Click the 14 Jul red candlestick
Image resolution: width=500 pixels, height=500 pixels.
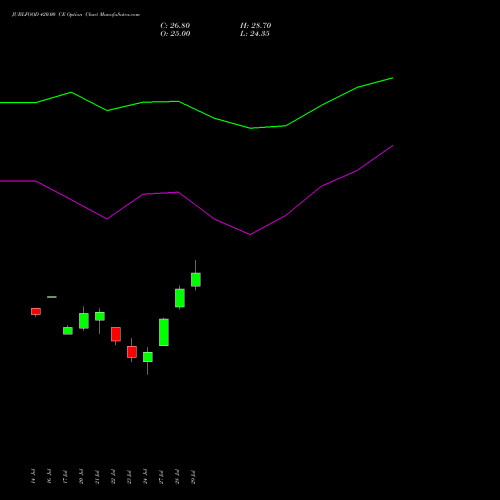(36, 311)
